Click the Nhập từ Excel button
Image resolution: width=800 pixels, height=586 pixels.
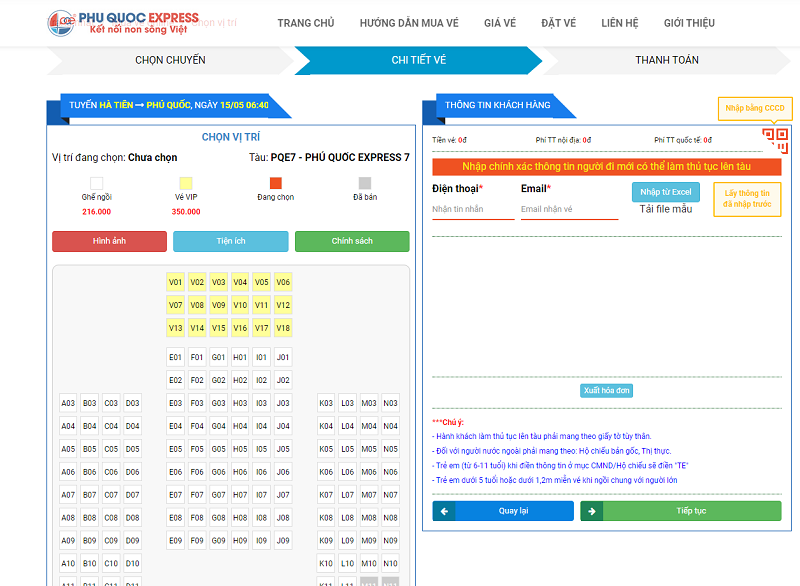[666, 192]
